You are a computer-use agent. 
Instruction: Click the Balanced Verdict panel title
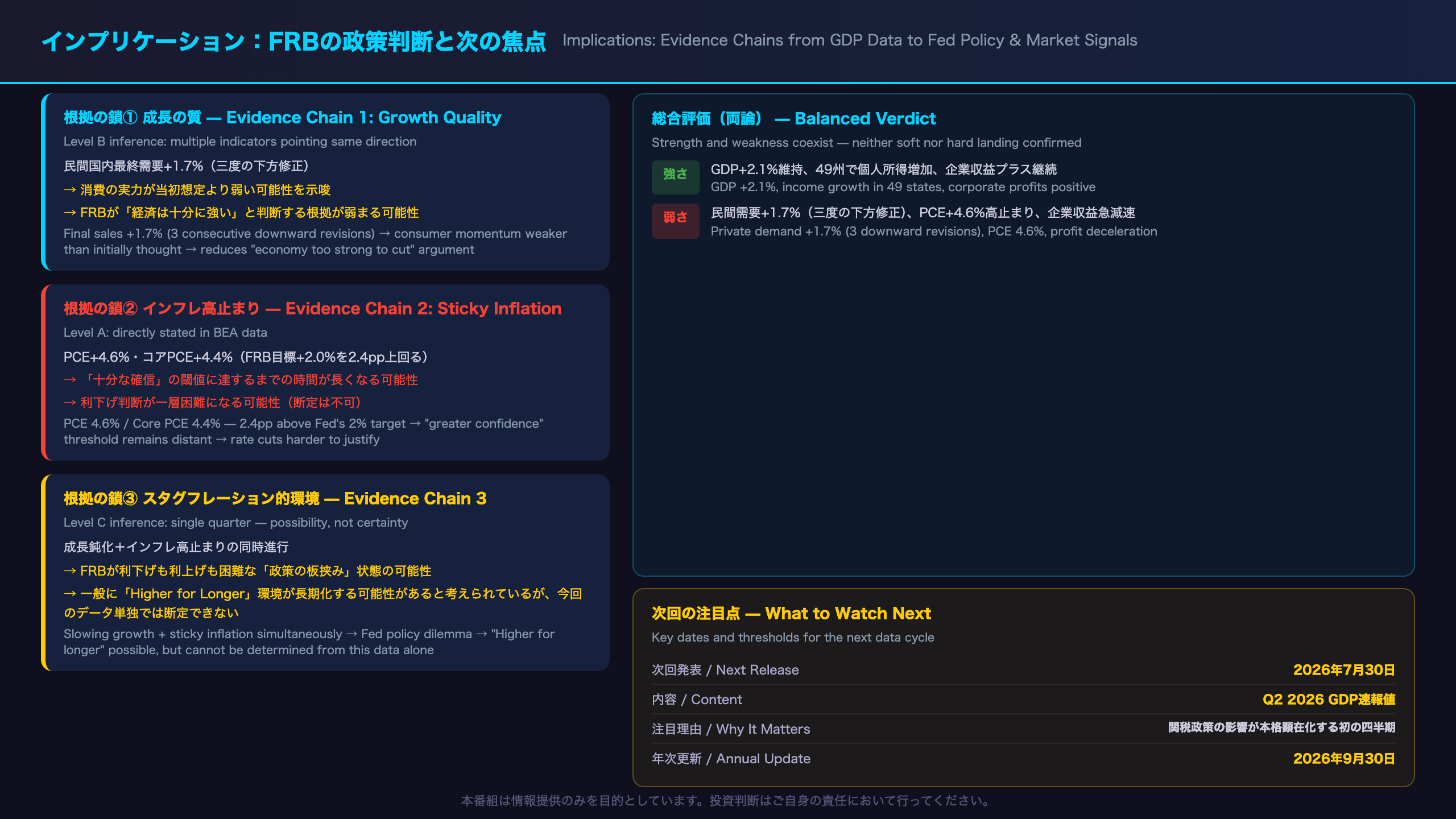pos(793,119)
